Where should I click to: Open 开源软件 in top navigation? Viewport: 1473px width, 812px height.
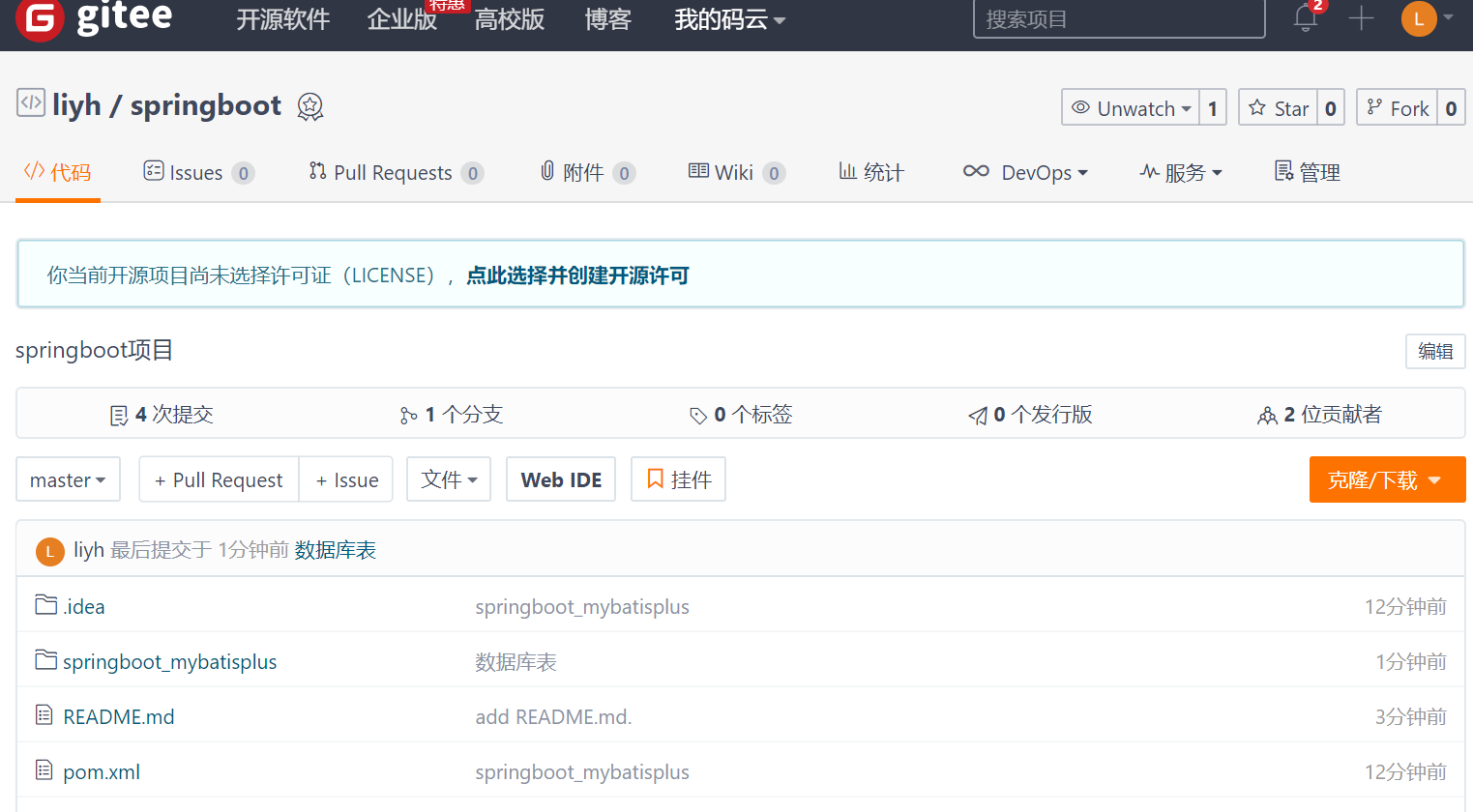pyautogui.click(x=283, y=19)
